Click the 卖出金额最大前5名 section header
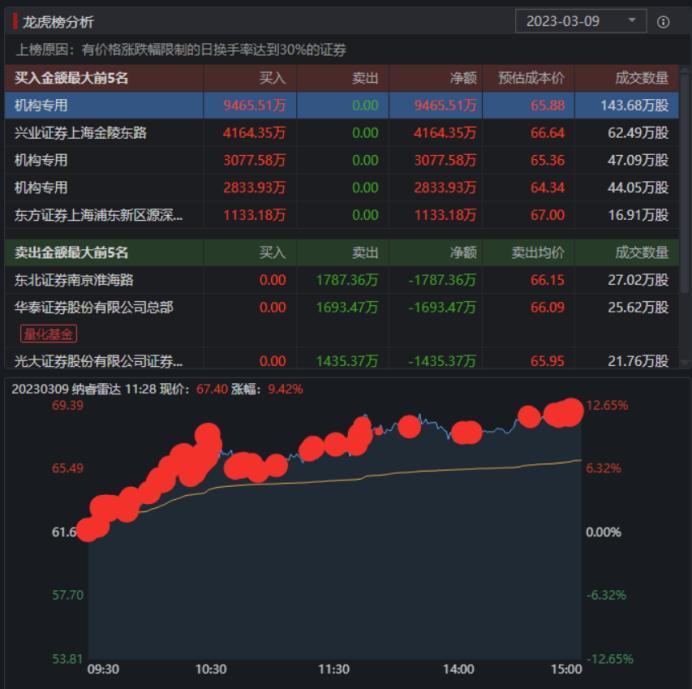The width and height of the screenshot is (692, 689). click(72, 253)
